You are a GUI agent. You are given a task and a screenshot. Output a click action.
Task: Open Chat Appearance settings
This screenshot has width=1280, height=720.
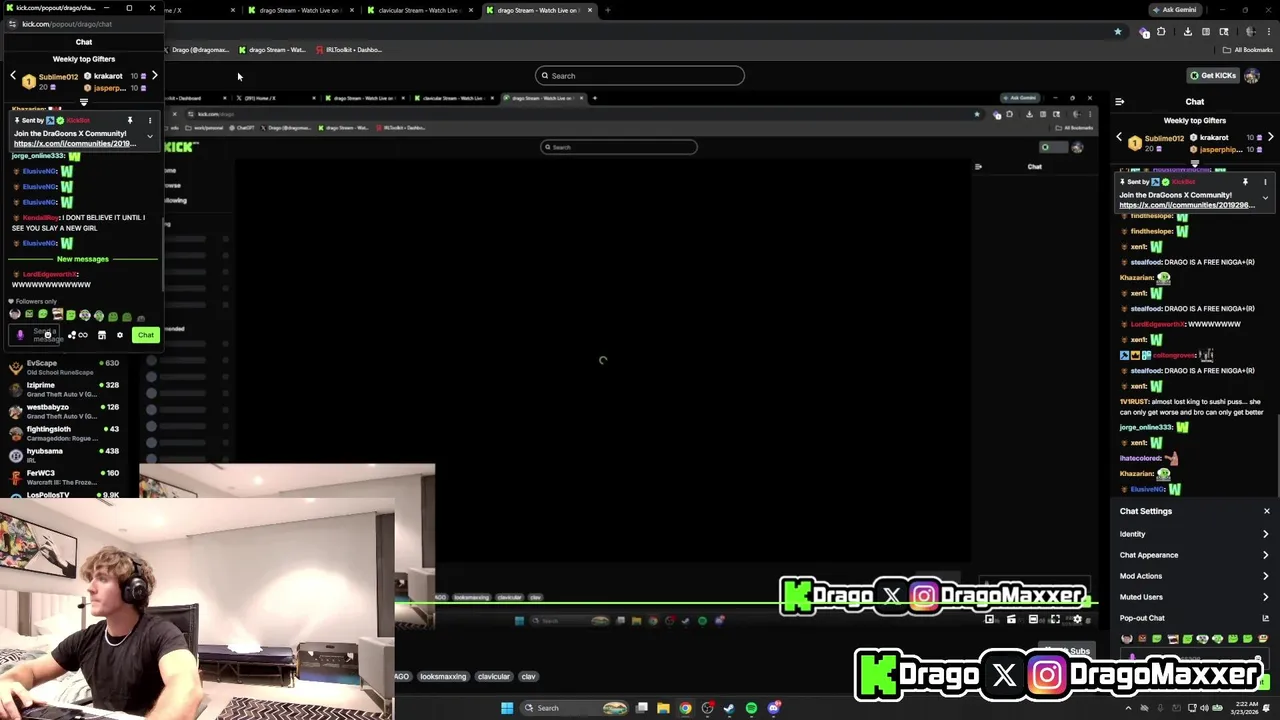(1194, 555)
